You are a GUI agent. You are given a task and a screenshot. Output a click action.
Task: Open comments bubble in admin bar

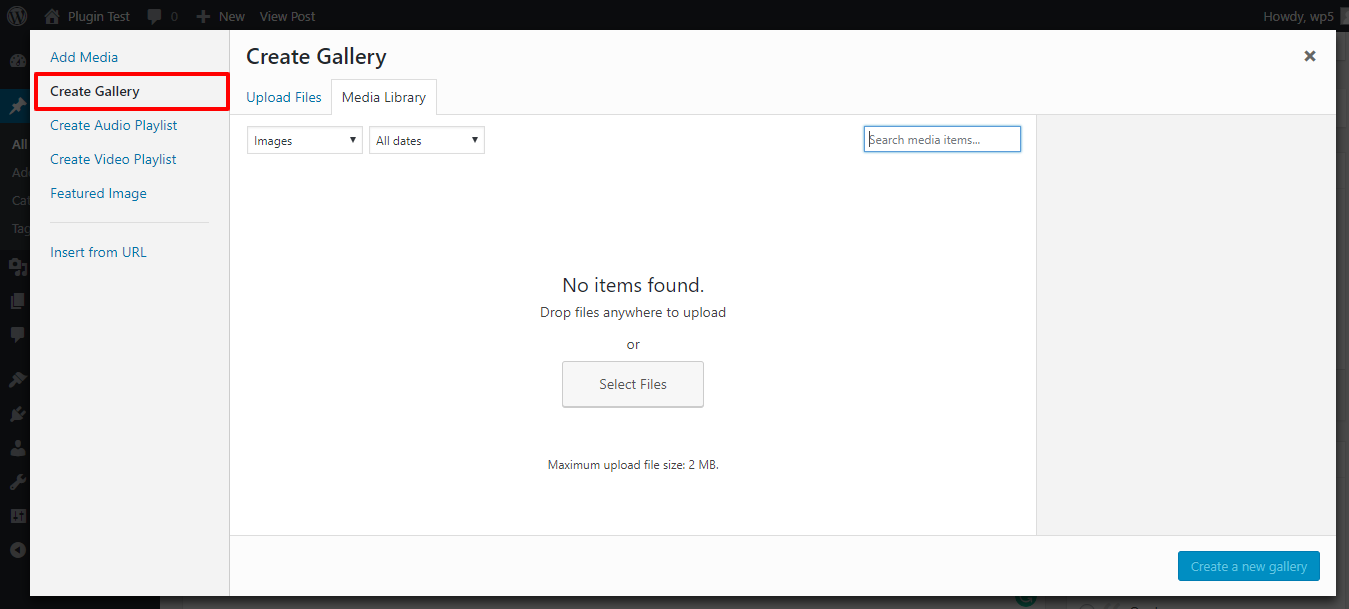point(162,16)
